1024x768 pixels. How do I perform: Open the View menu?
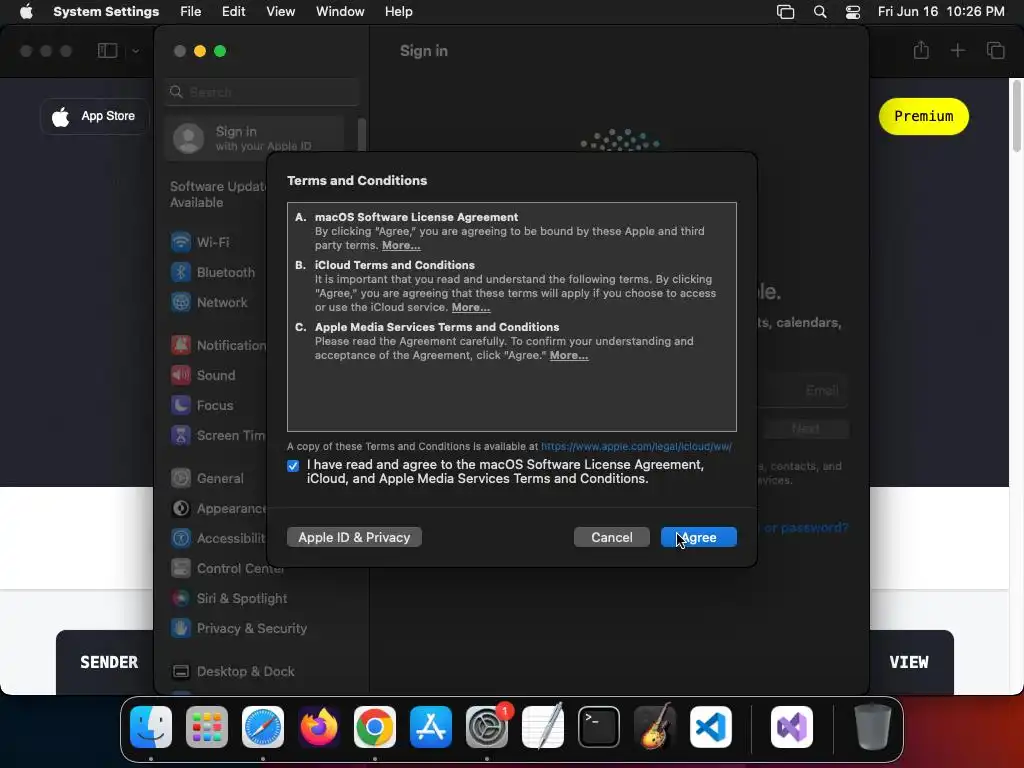280,11
